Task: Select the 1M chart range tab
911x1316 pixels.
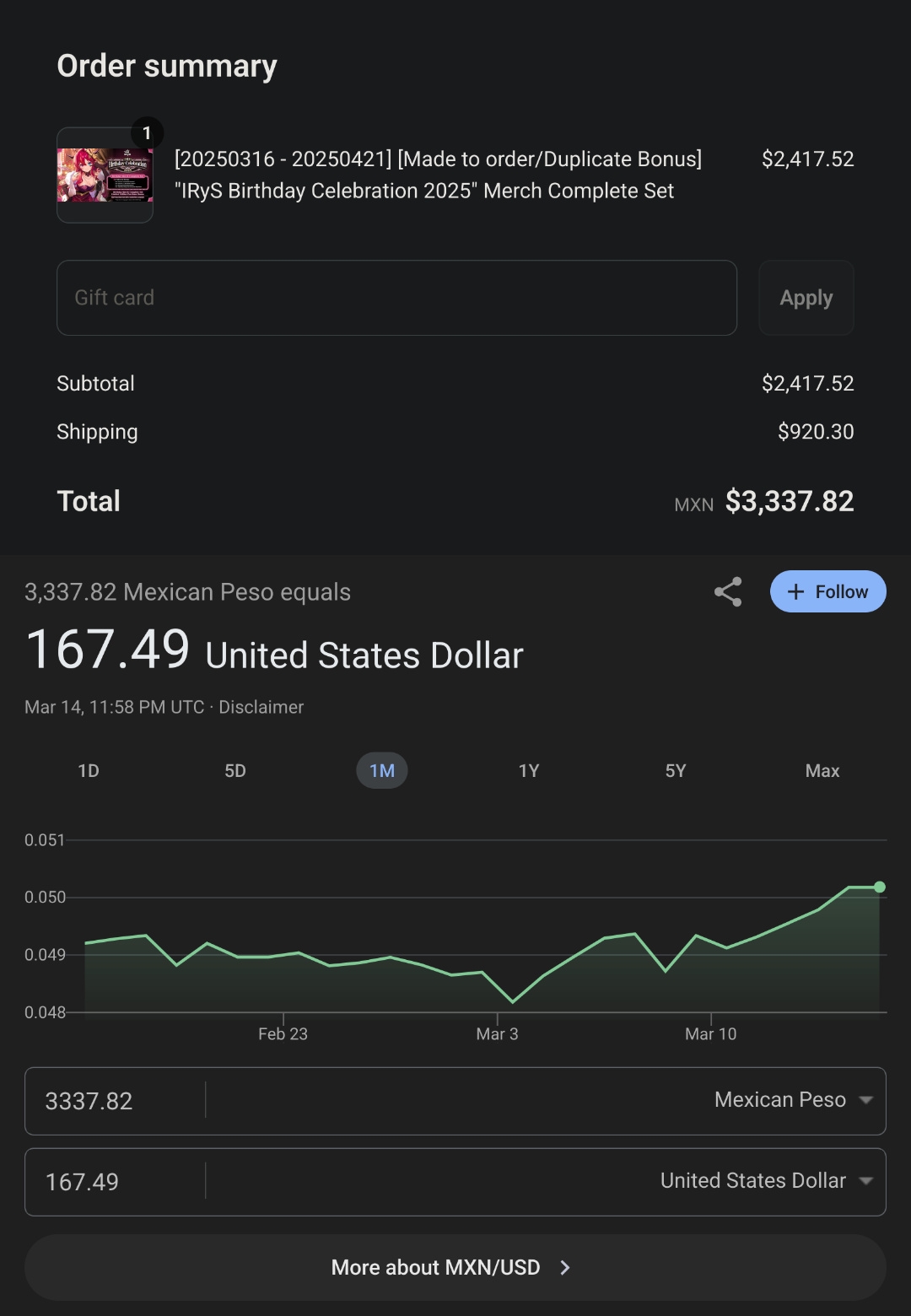Action: point(382,771)
